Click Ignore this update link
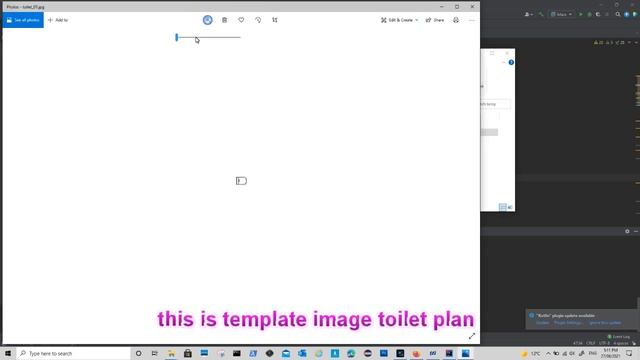This screenshot has height=360, width=640. [605, 323]
